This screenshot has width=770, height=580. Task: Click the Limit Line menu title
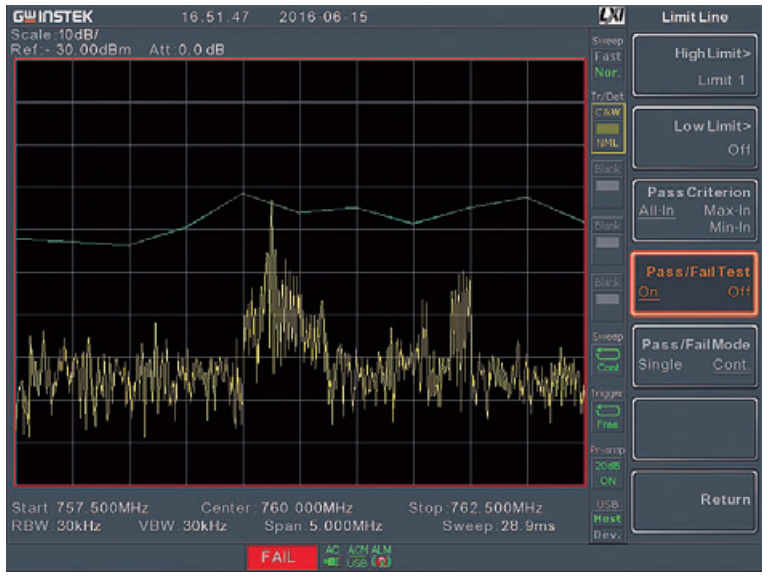[694, 17]
